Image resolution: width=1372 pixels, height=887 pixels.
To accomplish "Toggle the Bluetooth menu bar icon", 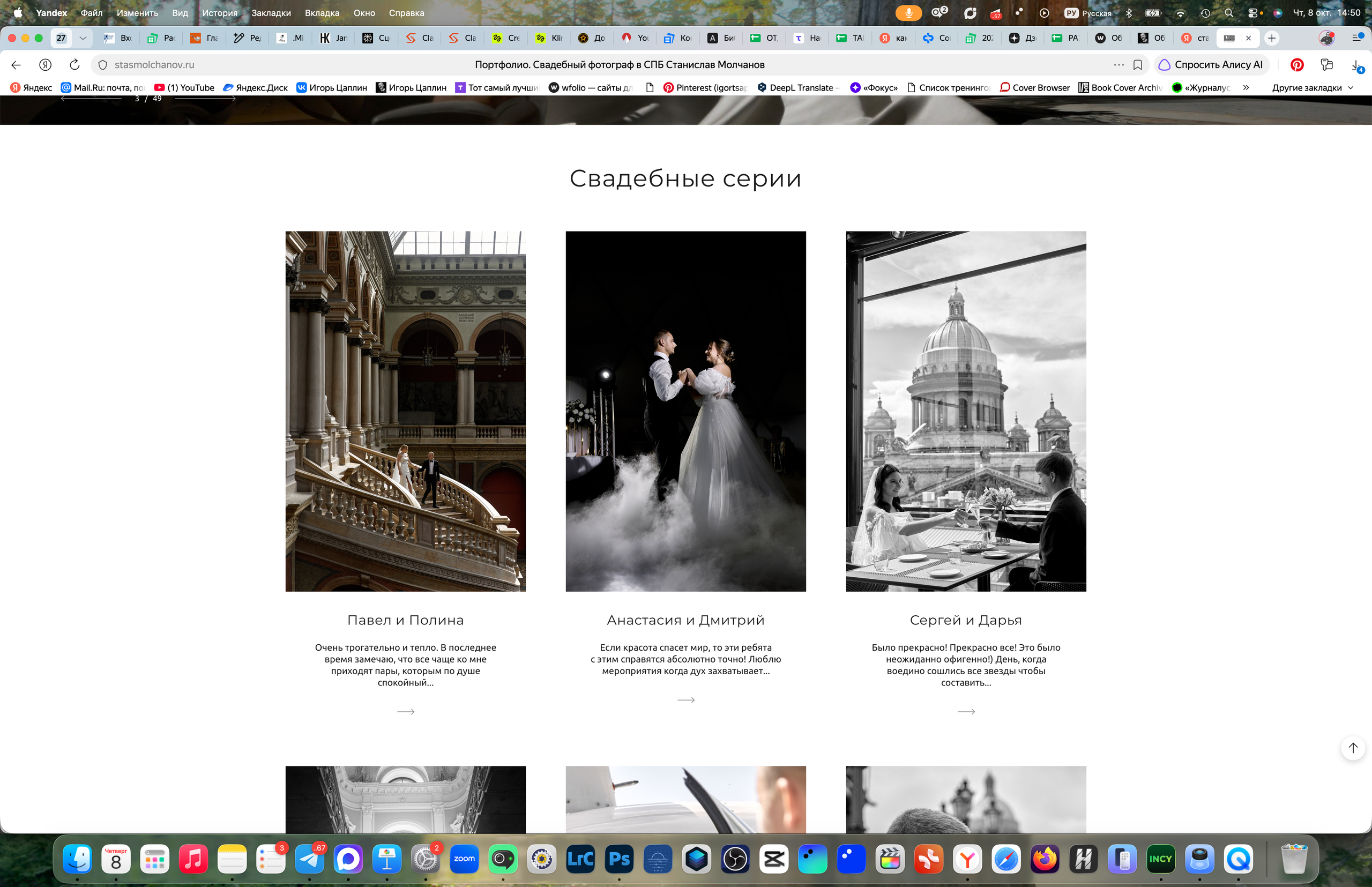I will point(1129,13).
